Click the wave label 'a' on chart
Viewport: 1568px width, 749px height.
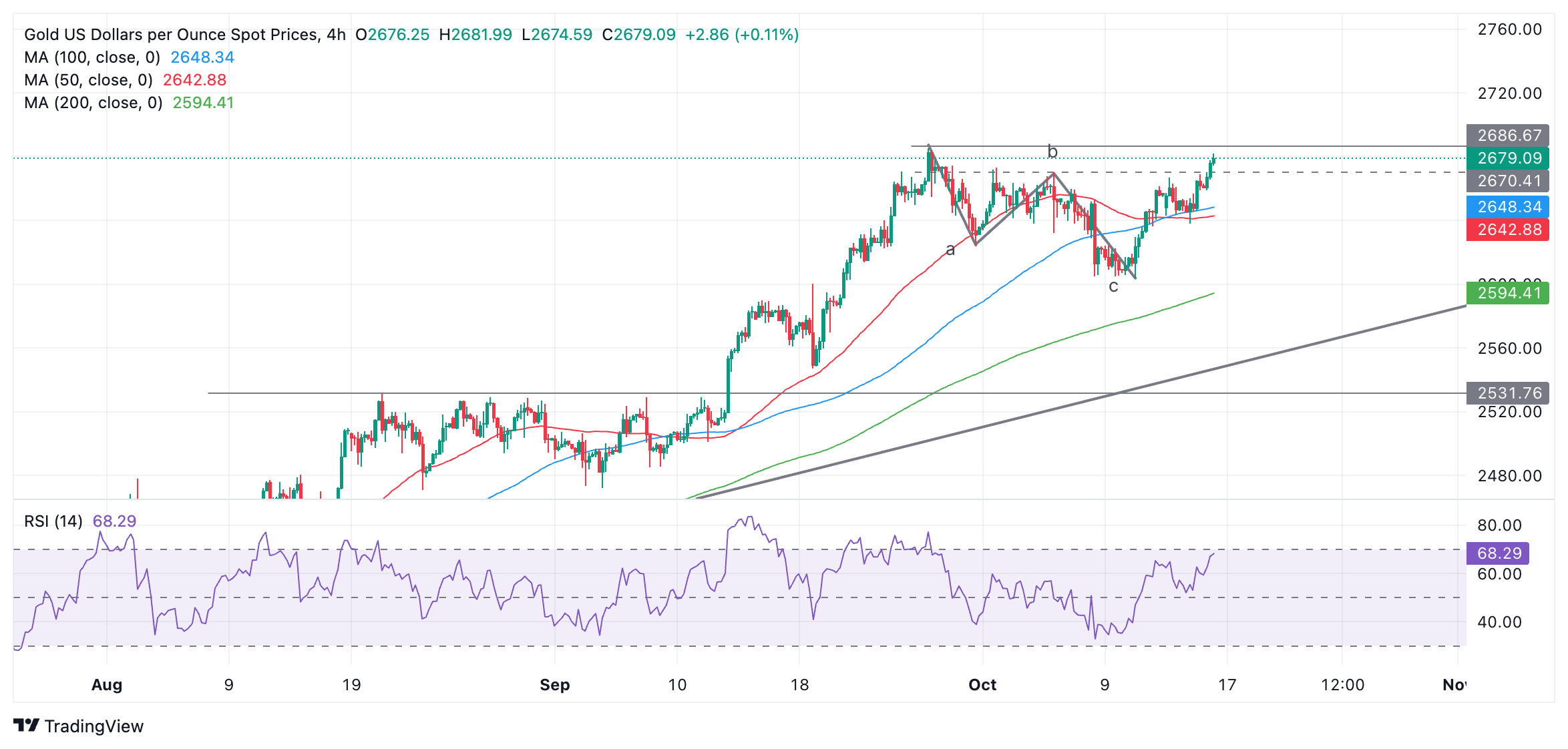click(x=950, y=250)
